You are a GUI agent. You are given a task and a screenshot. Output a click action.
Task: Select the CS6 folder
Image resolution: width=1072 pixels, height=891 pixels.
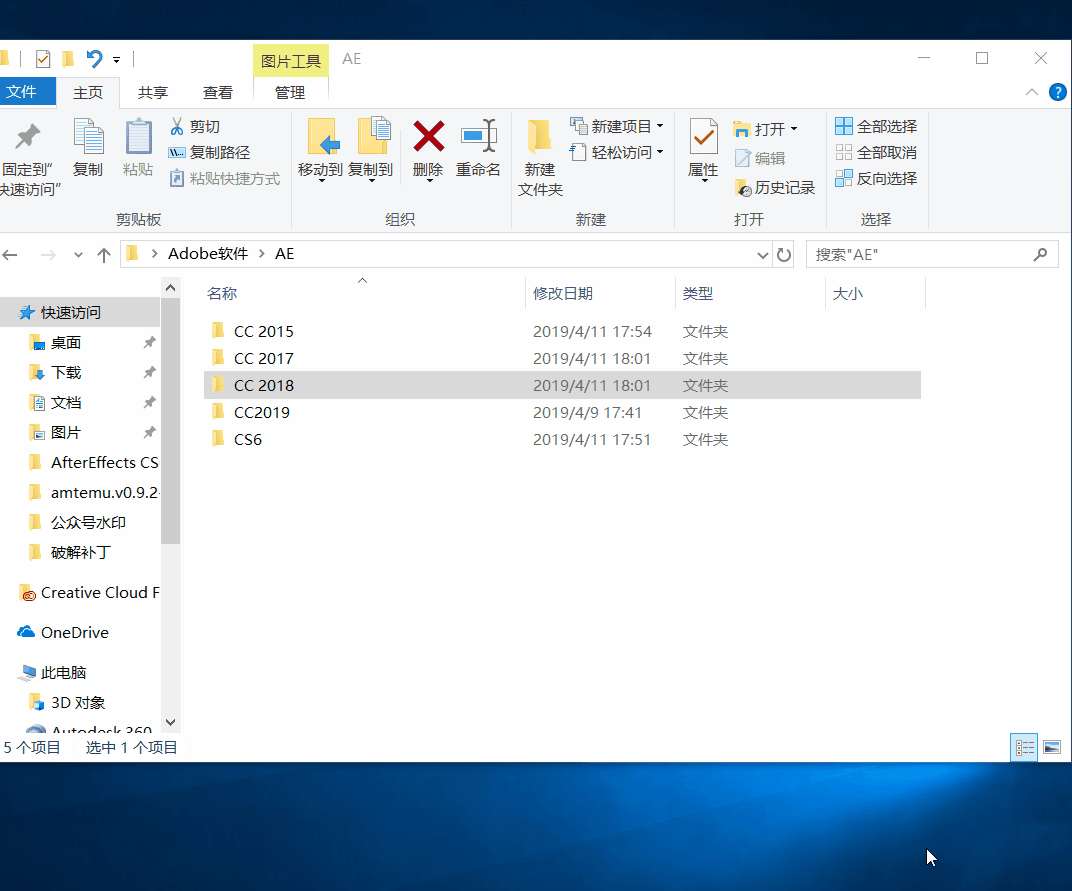coord(562,440)
